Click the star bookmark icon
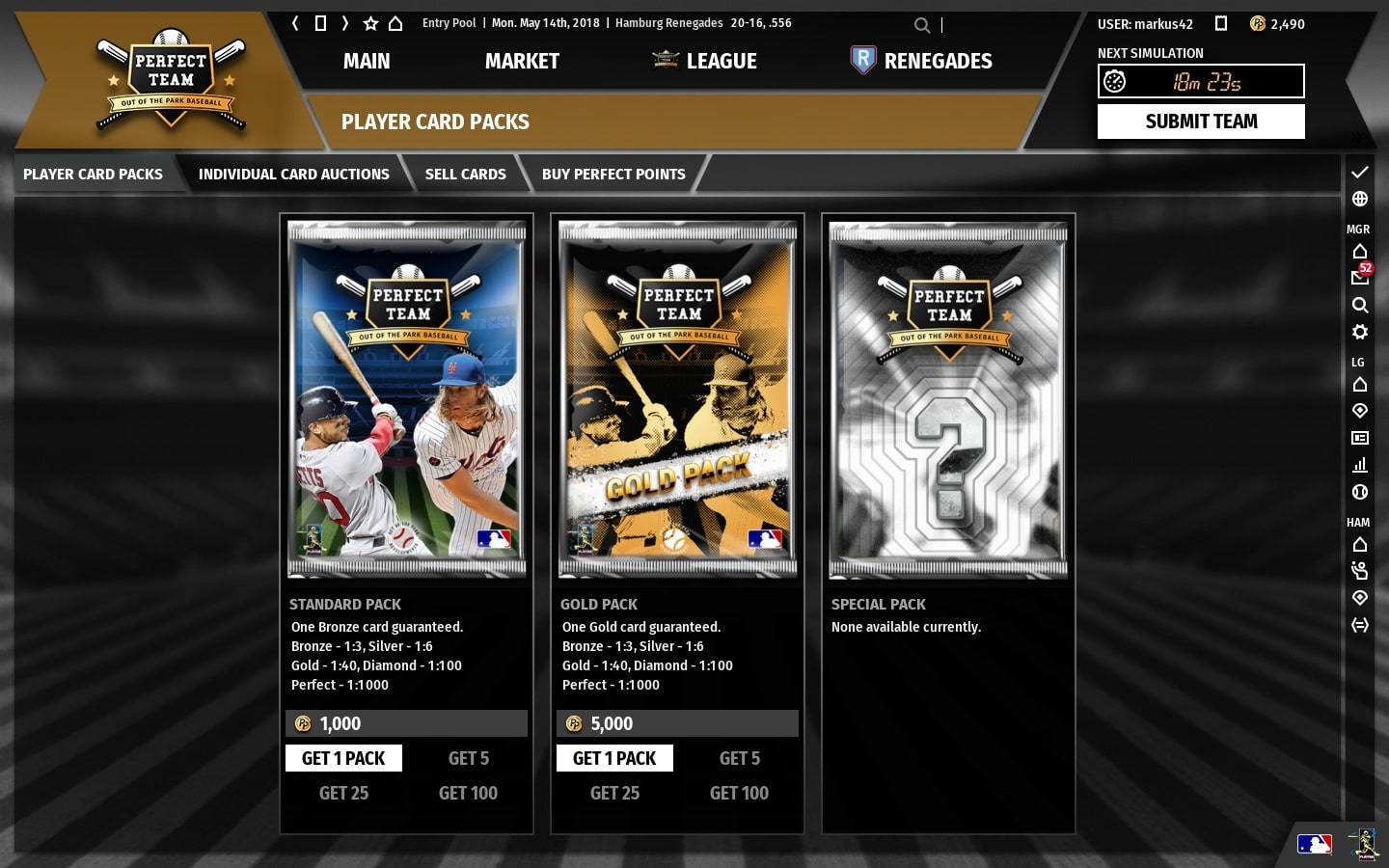 coord(370,23)
